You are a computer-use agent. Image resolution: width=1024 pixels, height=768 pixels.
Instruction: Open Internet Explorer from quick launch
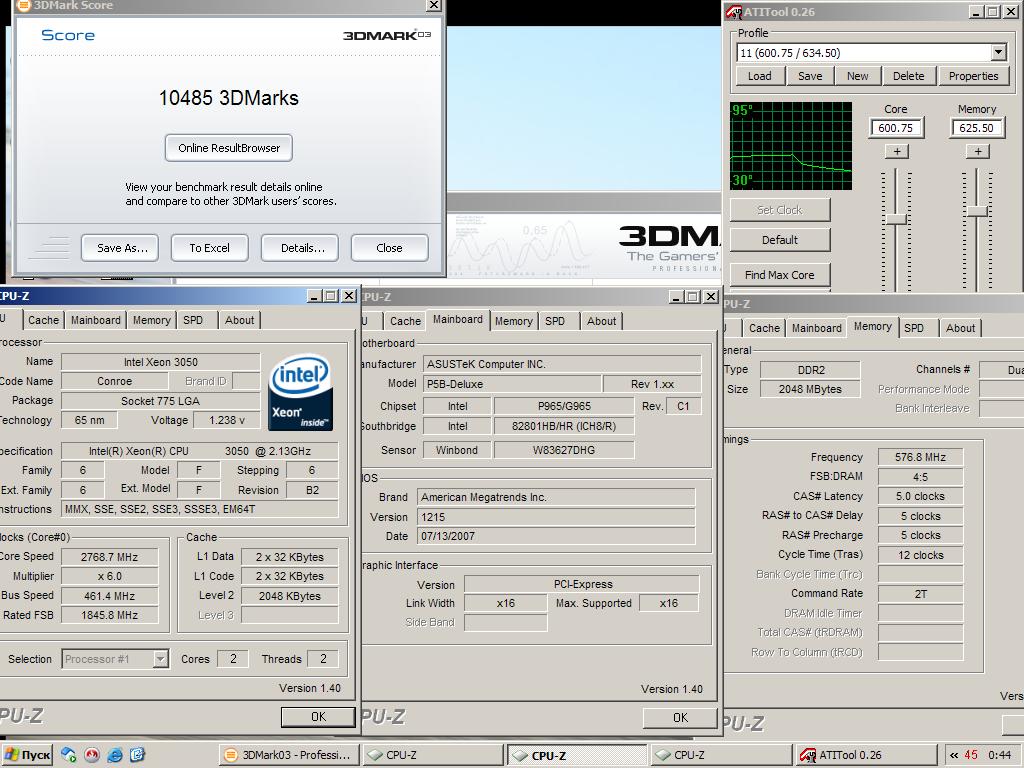(x=115, y=755)
